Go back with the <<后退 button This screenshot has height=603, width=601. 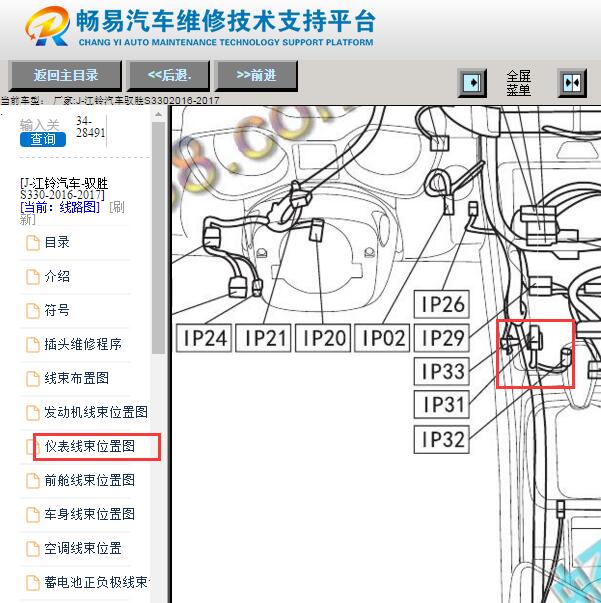(169, 75)
